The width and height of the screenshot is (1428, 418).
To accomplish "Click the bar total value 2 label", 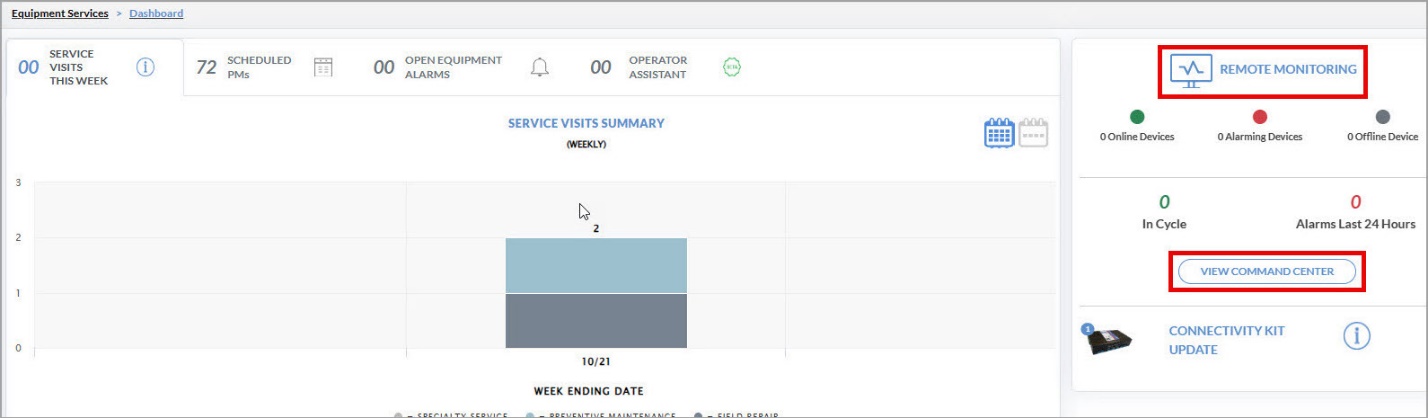I will (x=596, y=228).
